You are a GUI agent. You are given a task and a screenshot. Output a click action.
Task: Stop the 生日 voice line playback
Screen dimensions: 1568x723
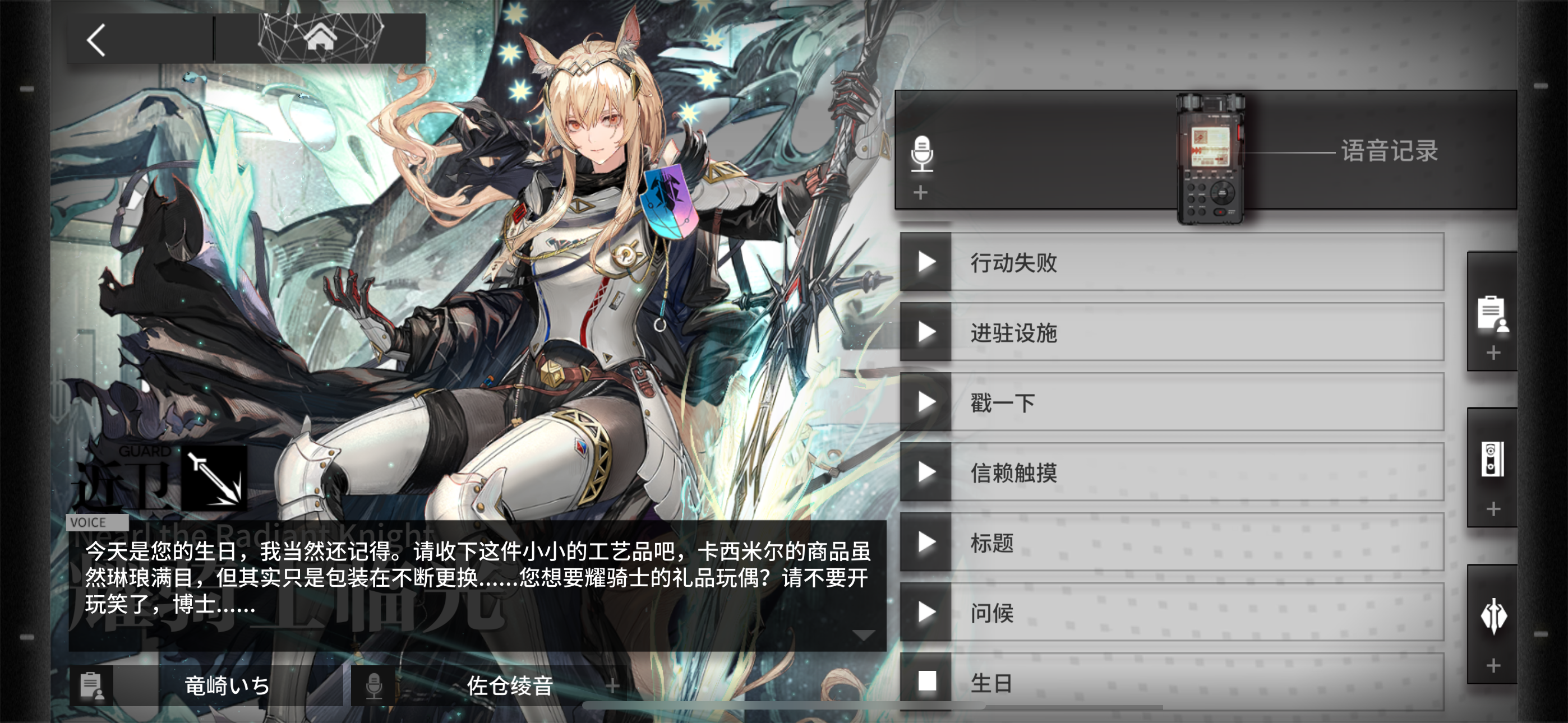point(926,681)
